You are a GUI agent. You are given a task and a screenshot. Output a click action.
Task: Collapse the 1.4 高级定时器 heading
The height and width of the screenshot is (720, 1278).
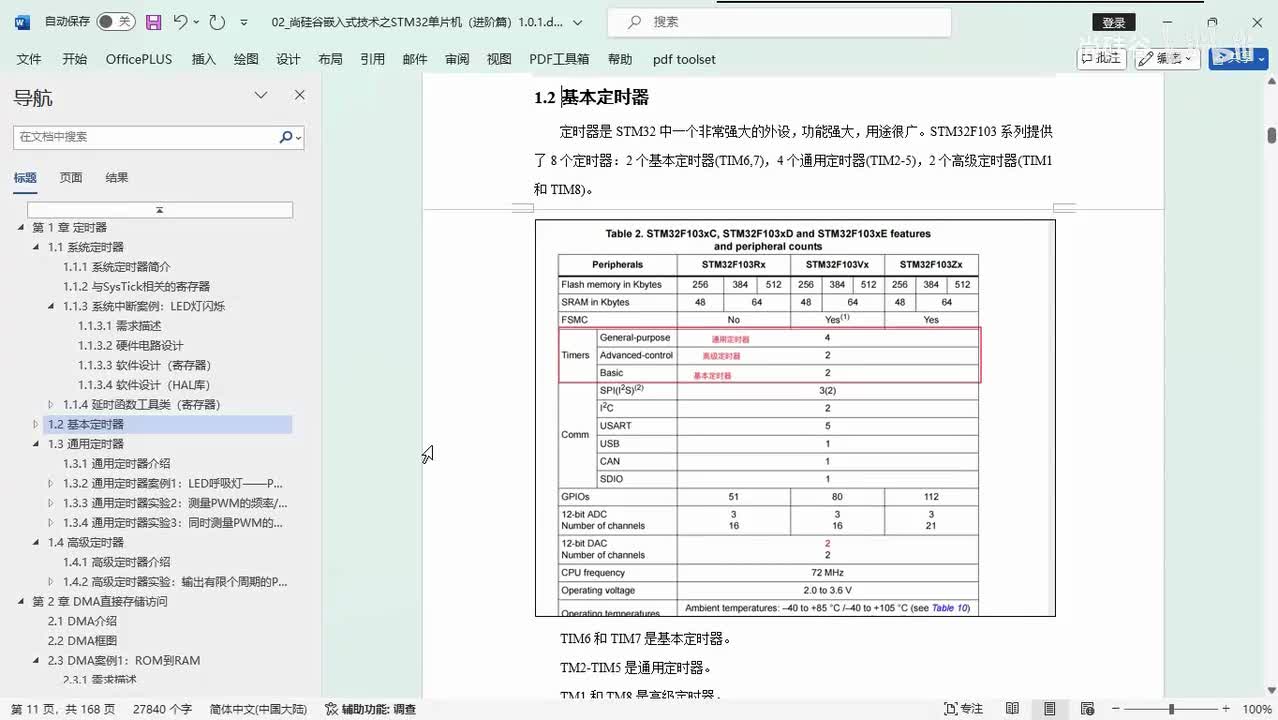(x=37, y=542)
